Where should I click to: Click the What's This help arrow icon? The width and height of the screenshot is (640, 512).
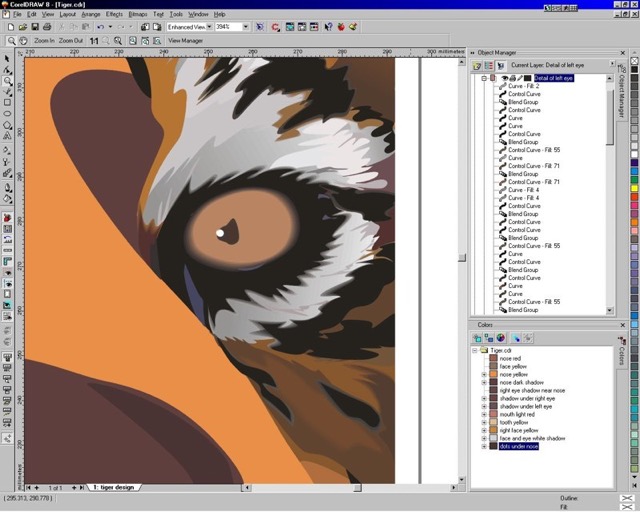pos(328,27)
